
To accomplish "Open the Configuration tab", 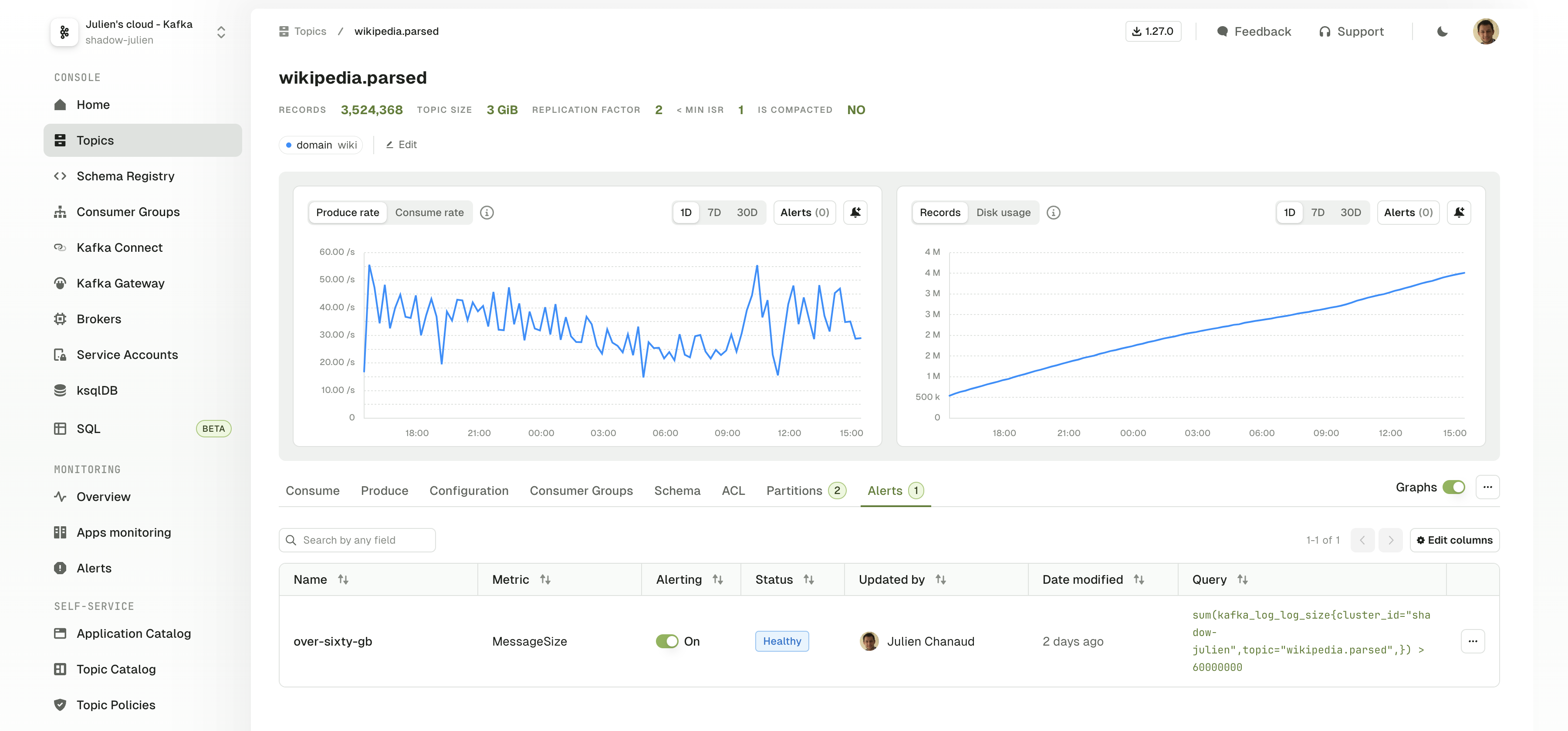I will 469,491.
